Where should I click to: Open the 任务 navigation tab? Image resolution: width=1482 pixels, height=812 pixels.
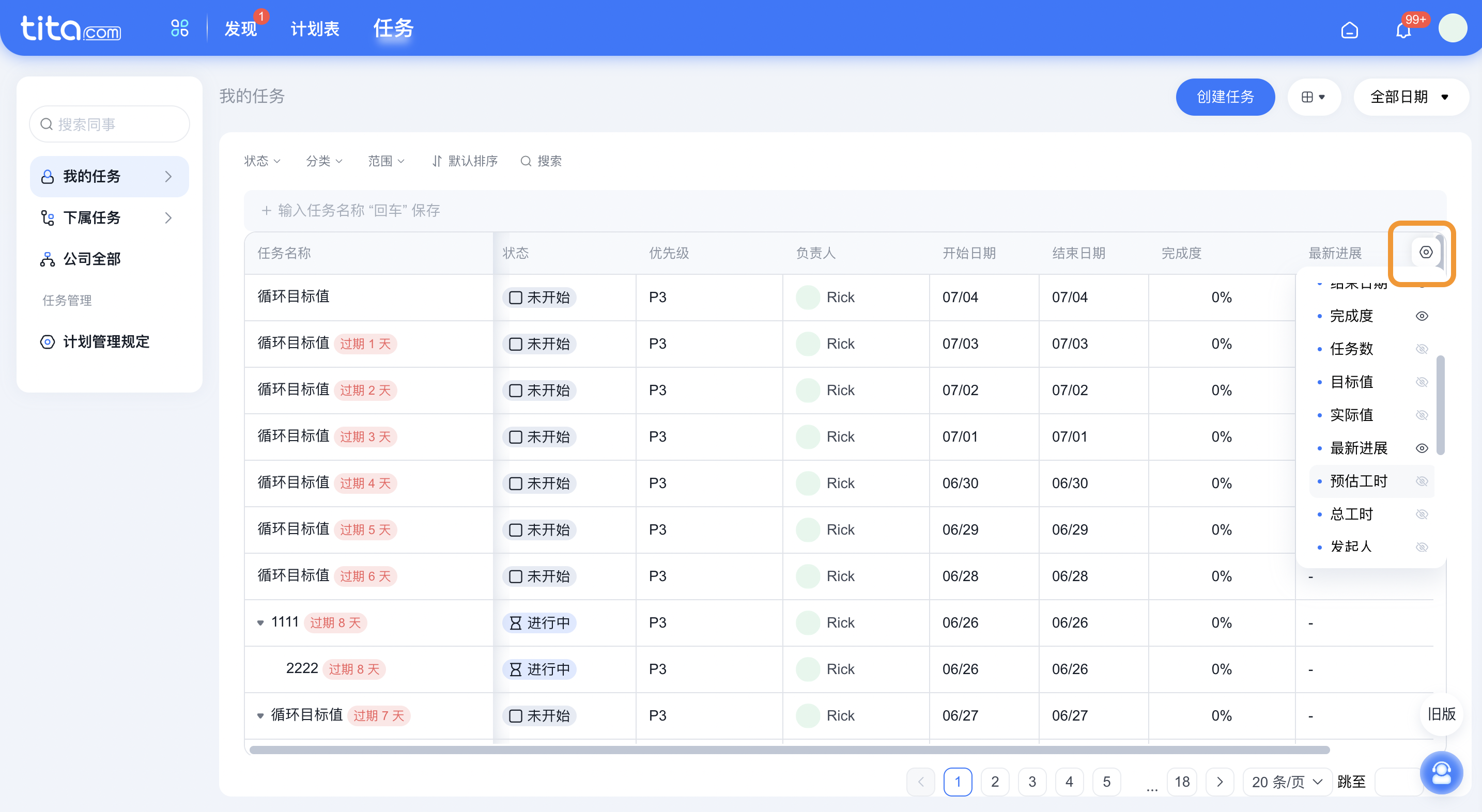[394, 28]
